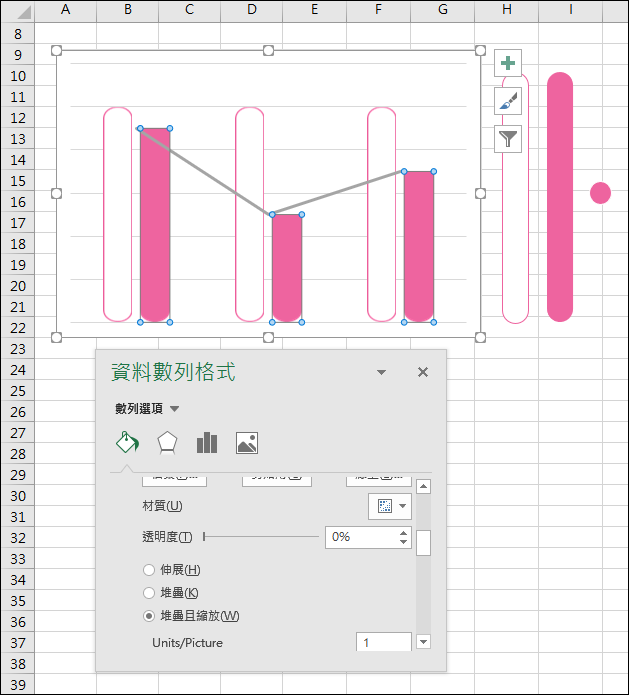
Task: Select Fill & Line paint bucket tab
Action: pyautogui.click(x=127, y=442)
